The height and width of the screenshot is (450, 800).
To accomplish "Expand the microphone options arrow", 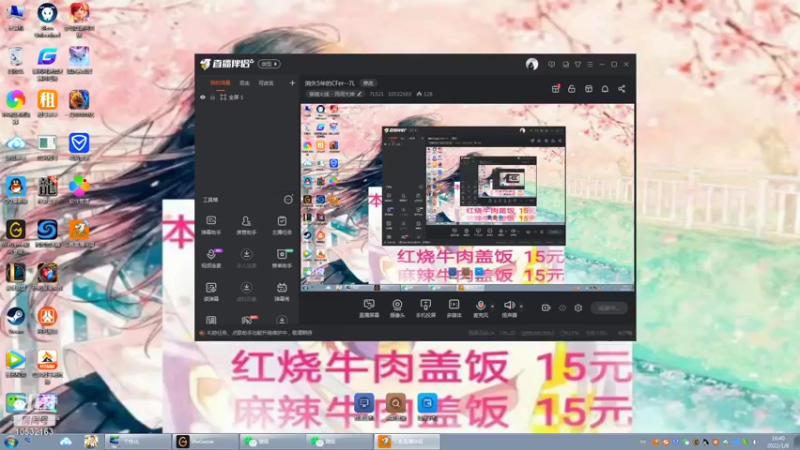I will pos(492,306).
